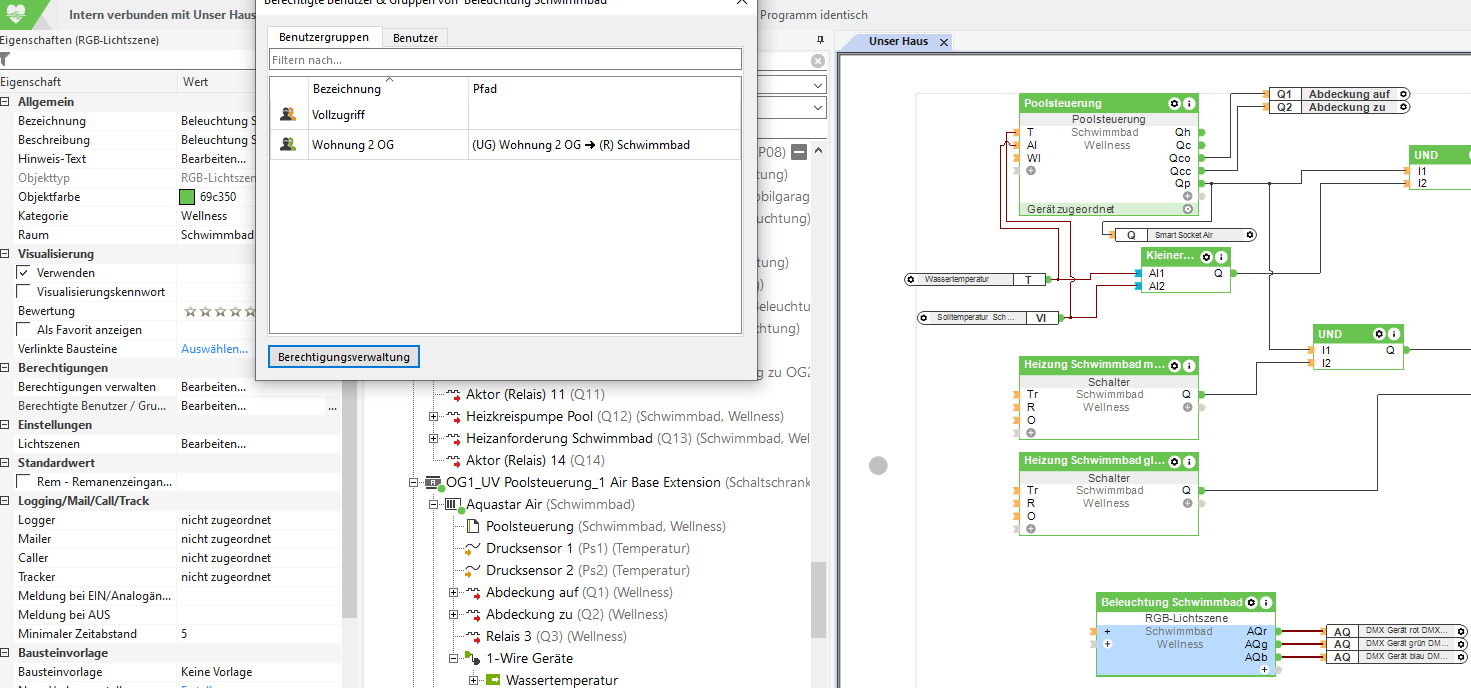Screen dimensions: 1471x688
Task: Click the Vollzugriff user group icon
Action: [288, 114]
